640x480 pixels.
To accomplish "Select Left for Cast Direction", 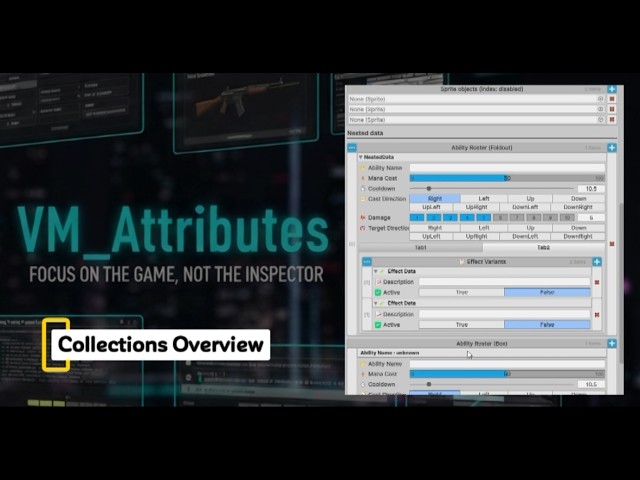I will tap(484, 198).
